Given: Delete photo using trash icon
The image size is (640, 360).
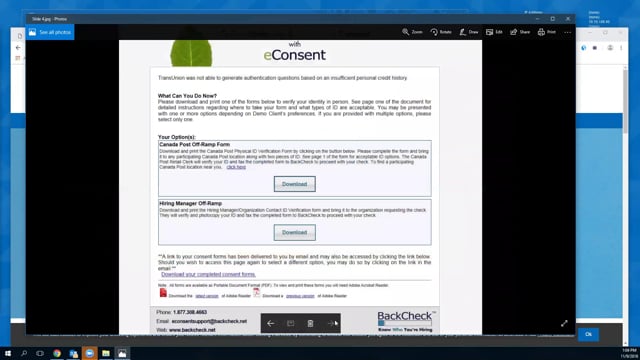Looking at the screenshot, I should 310,323.
